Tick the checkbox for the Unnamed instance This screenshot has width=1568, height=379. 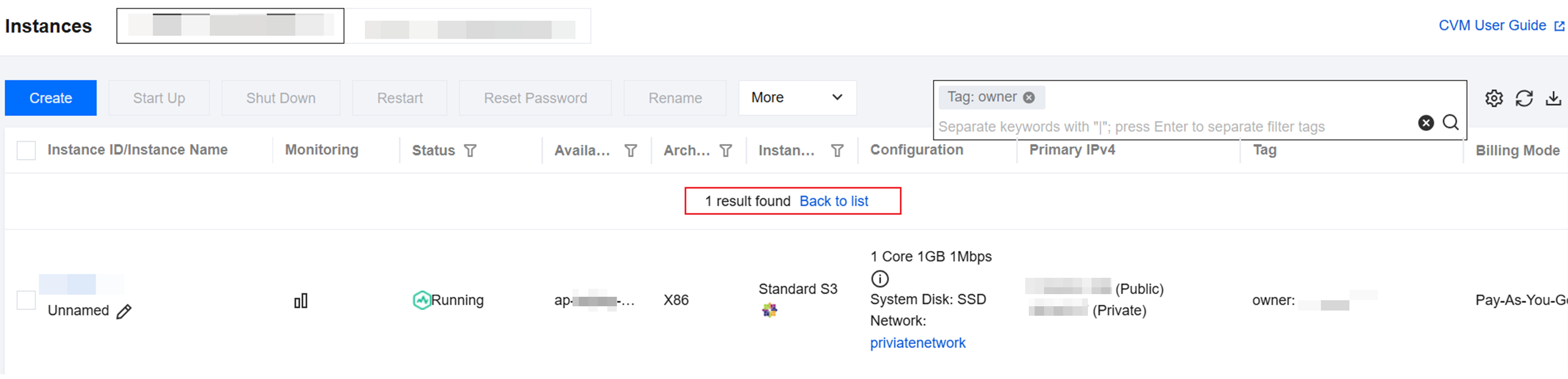pos(26,300)
